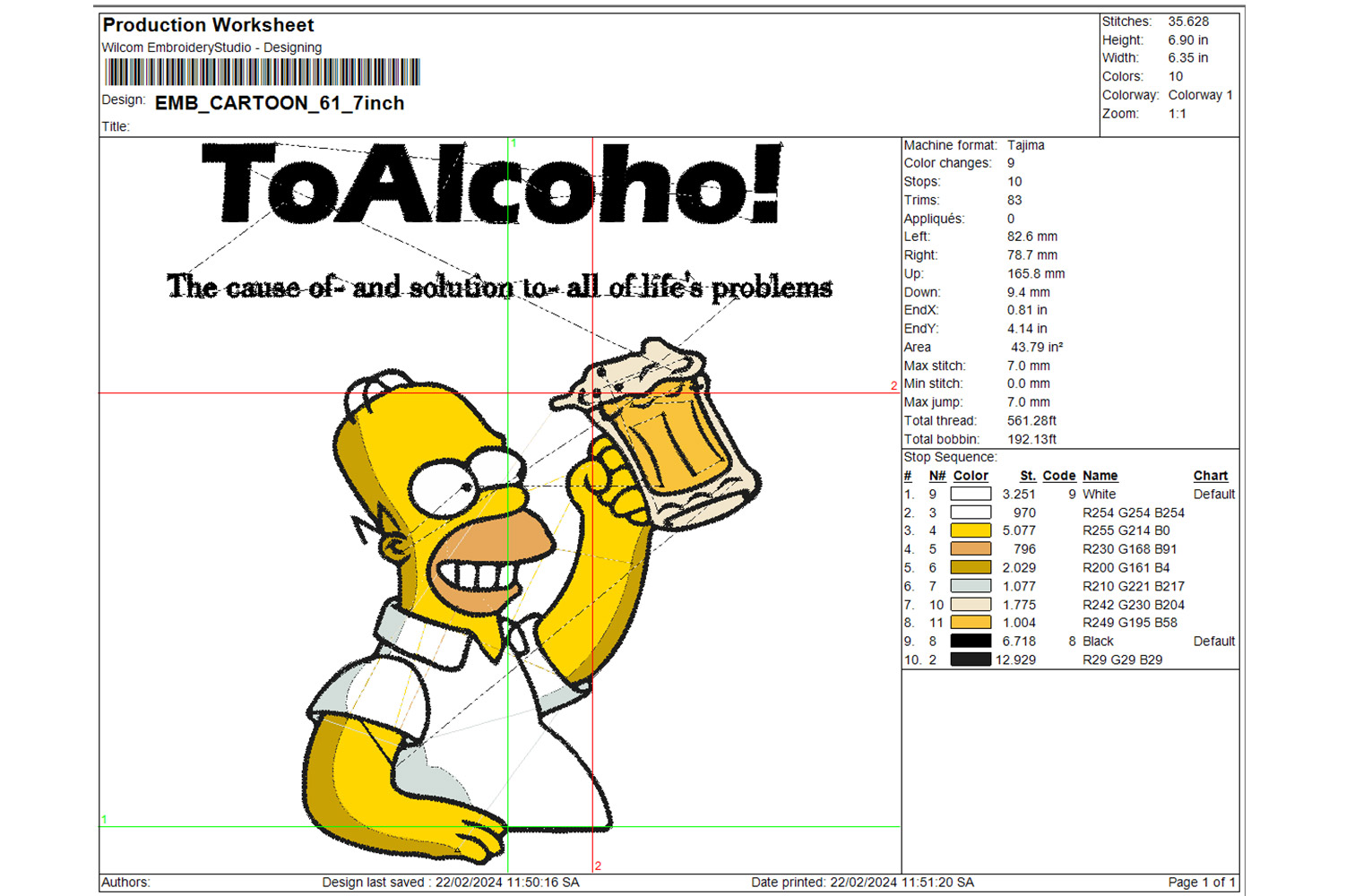Image resolution: width=1346 pixels, height=896 pixels.
Task: Click the Max stitch value 7.0 mm
Action: 1029,366
